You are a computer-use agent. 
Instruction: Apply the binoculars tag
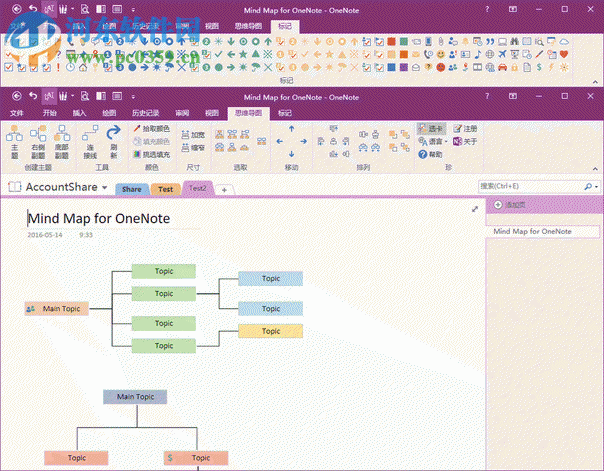[515, 41]
